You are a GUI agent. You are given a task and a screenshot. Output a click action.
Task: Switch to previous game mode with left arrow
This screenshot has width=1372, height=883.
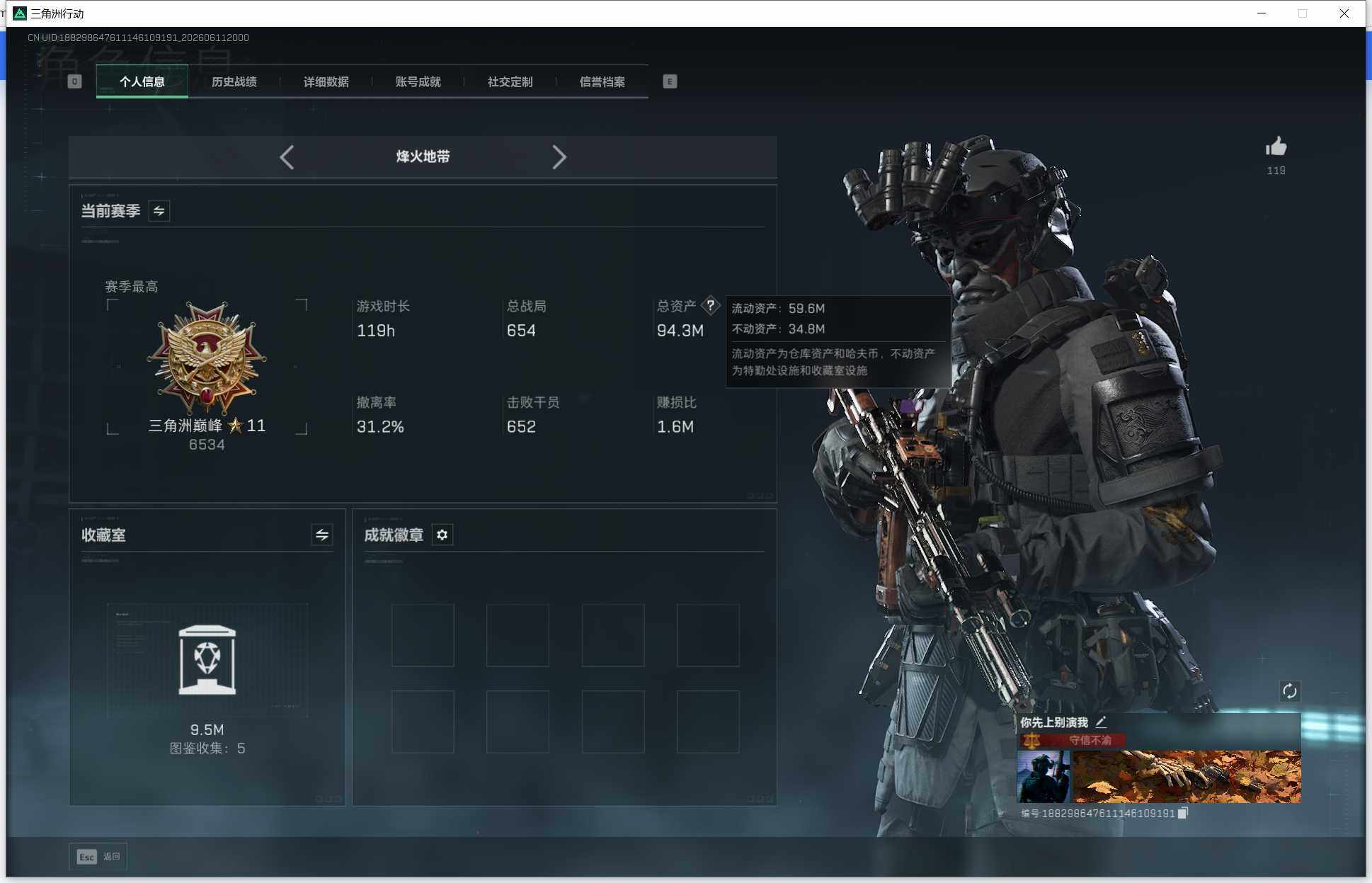pos(287,156)
